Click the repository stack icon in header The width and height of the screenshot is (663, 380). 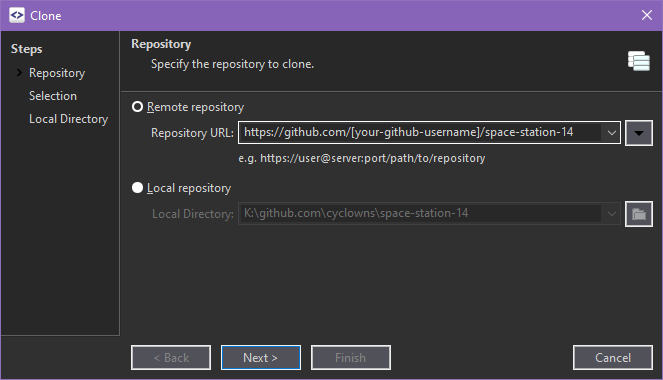tap(638, 61)
